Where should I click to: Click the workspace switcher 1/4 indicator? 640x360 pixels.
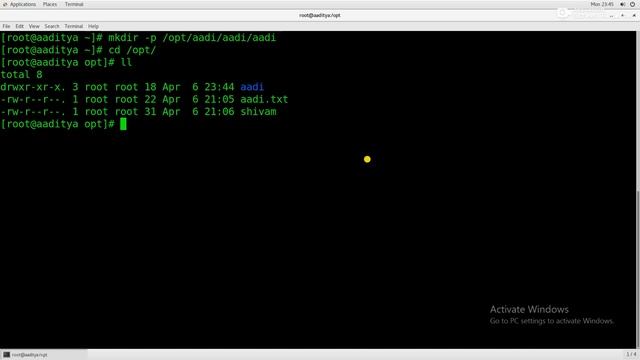[x=631, y=354]
